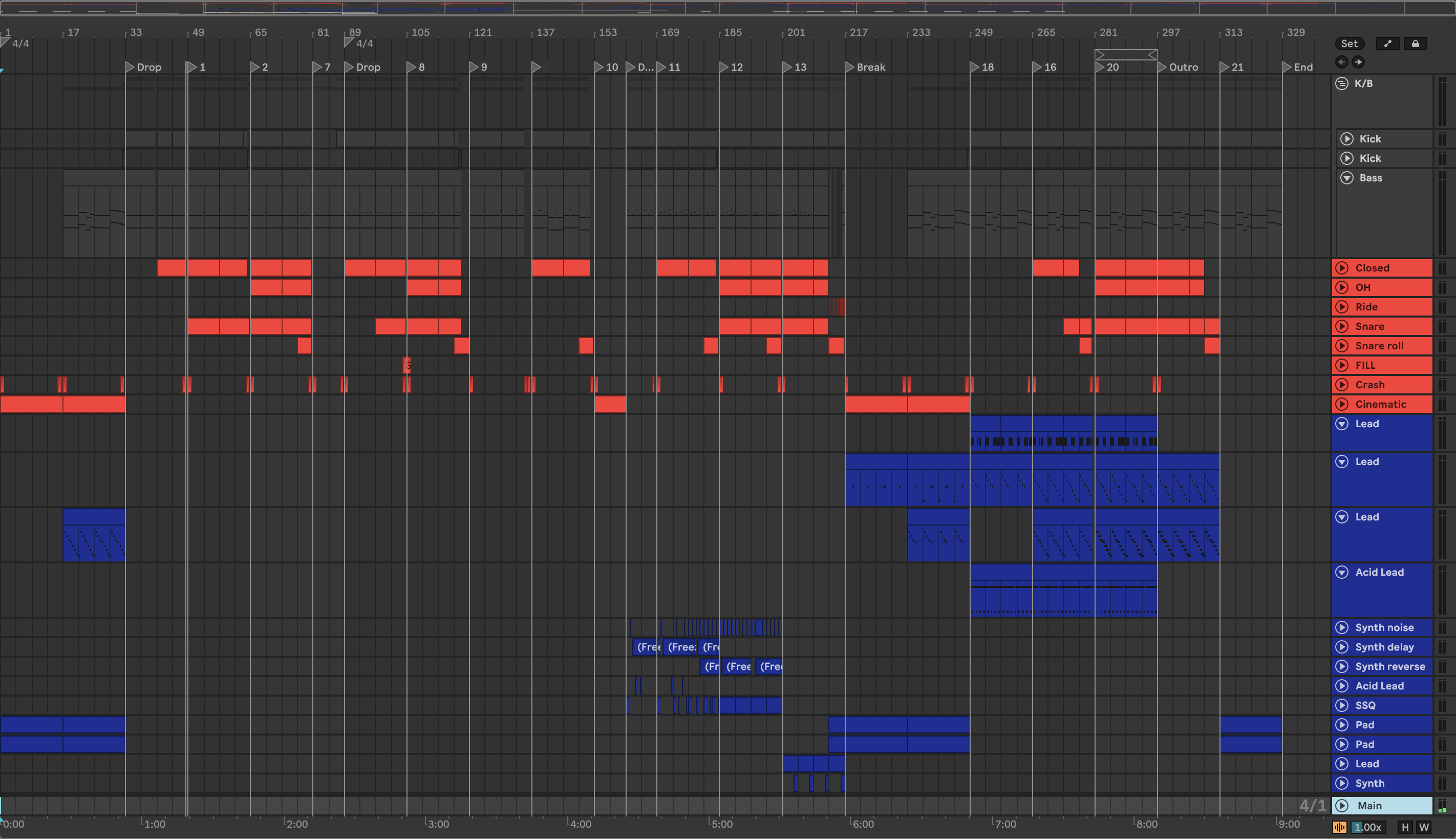Fold the Bass track
Image resolution: width=1456 pixels, height=839 pixels.
[x=1346, y=178]
